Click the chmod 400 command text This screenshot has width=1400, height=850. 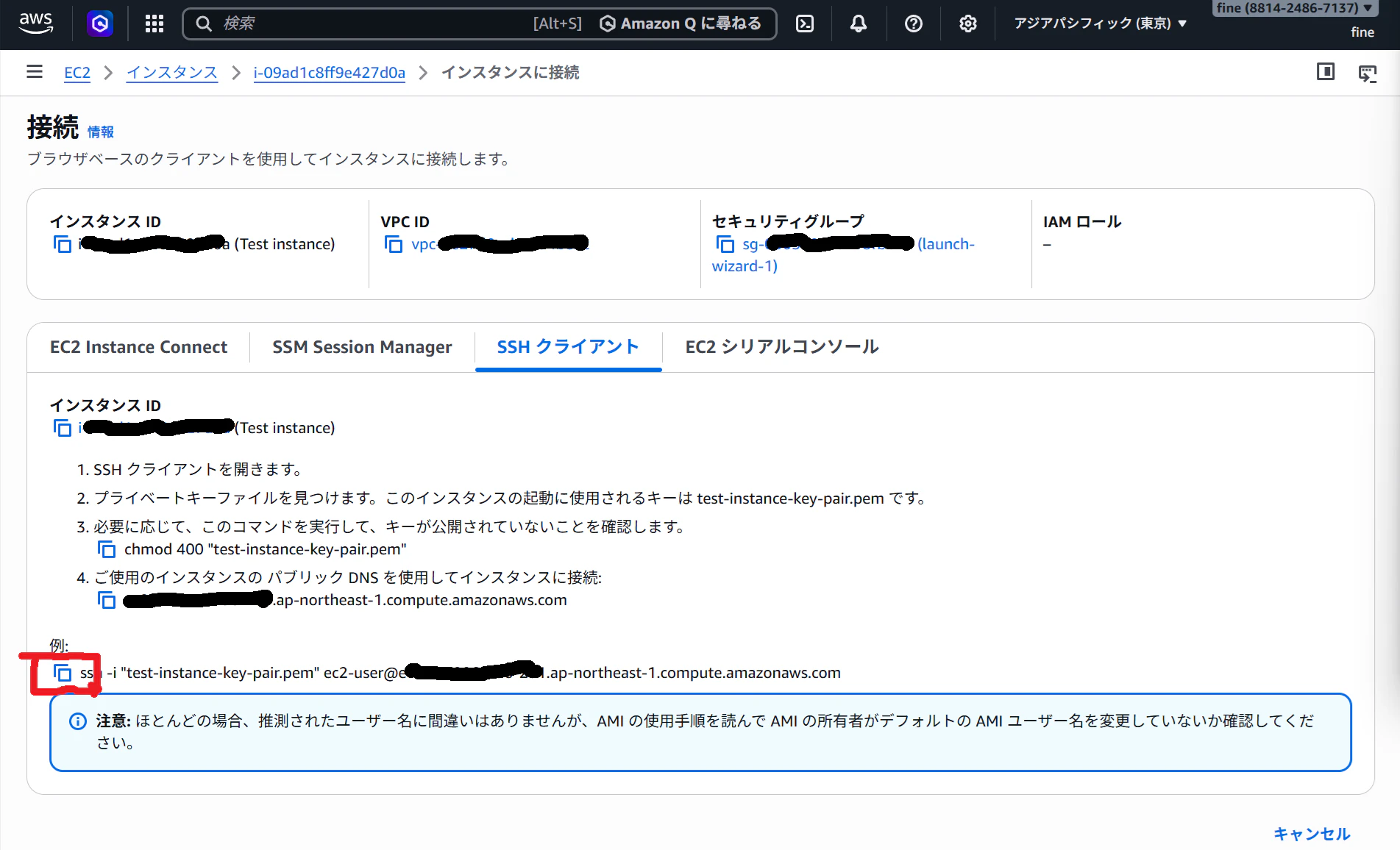tap(266, 549)
